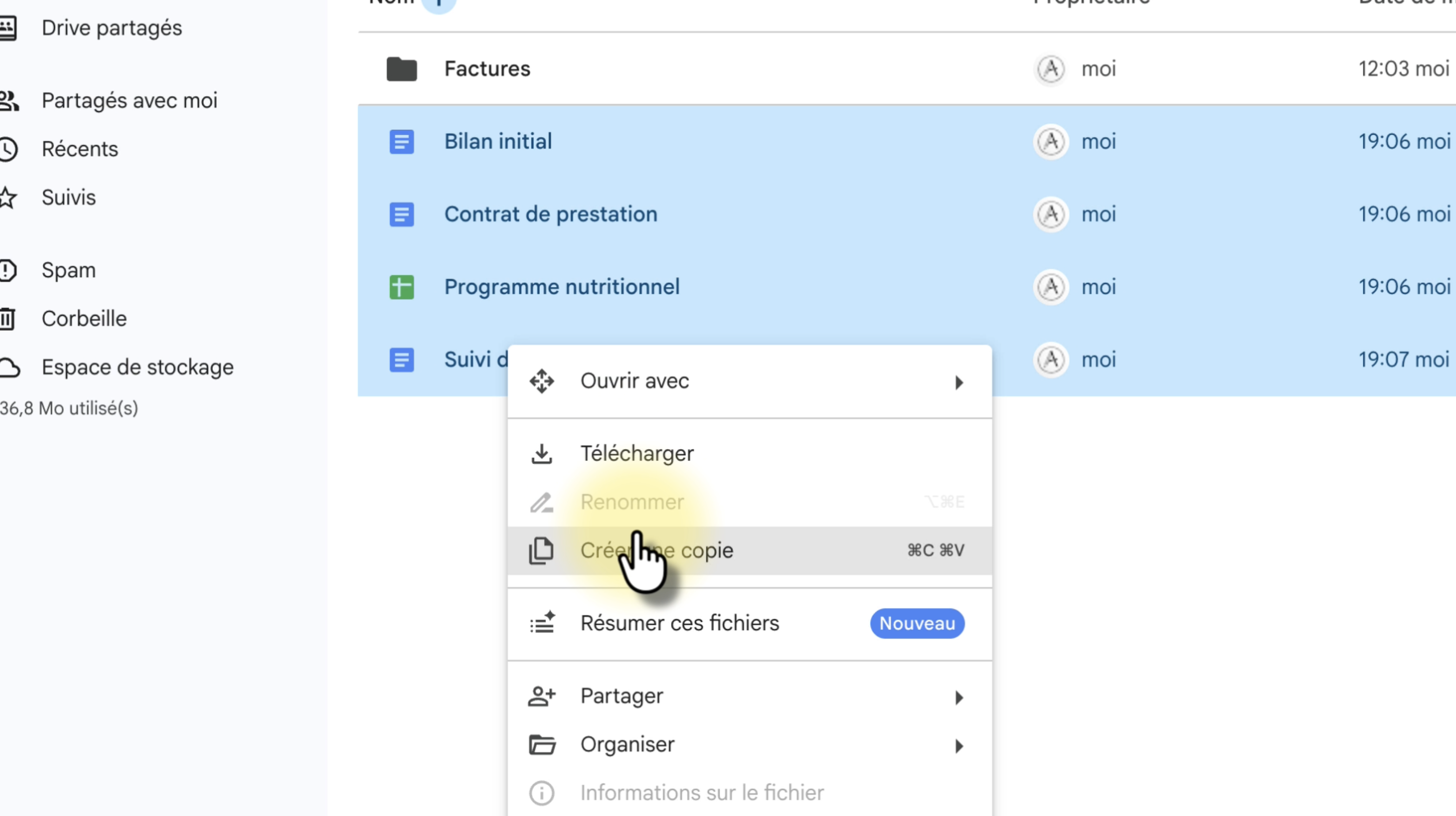Expand the Partager submenu arrow
1456x816 pixels.
click(959, 697)
